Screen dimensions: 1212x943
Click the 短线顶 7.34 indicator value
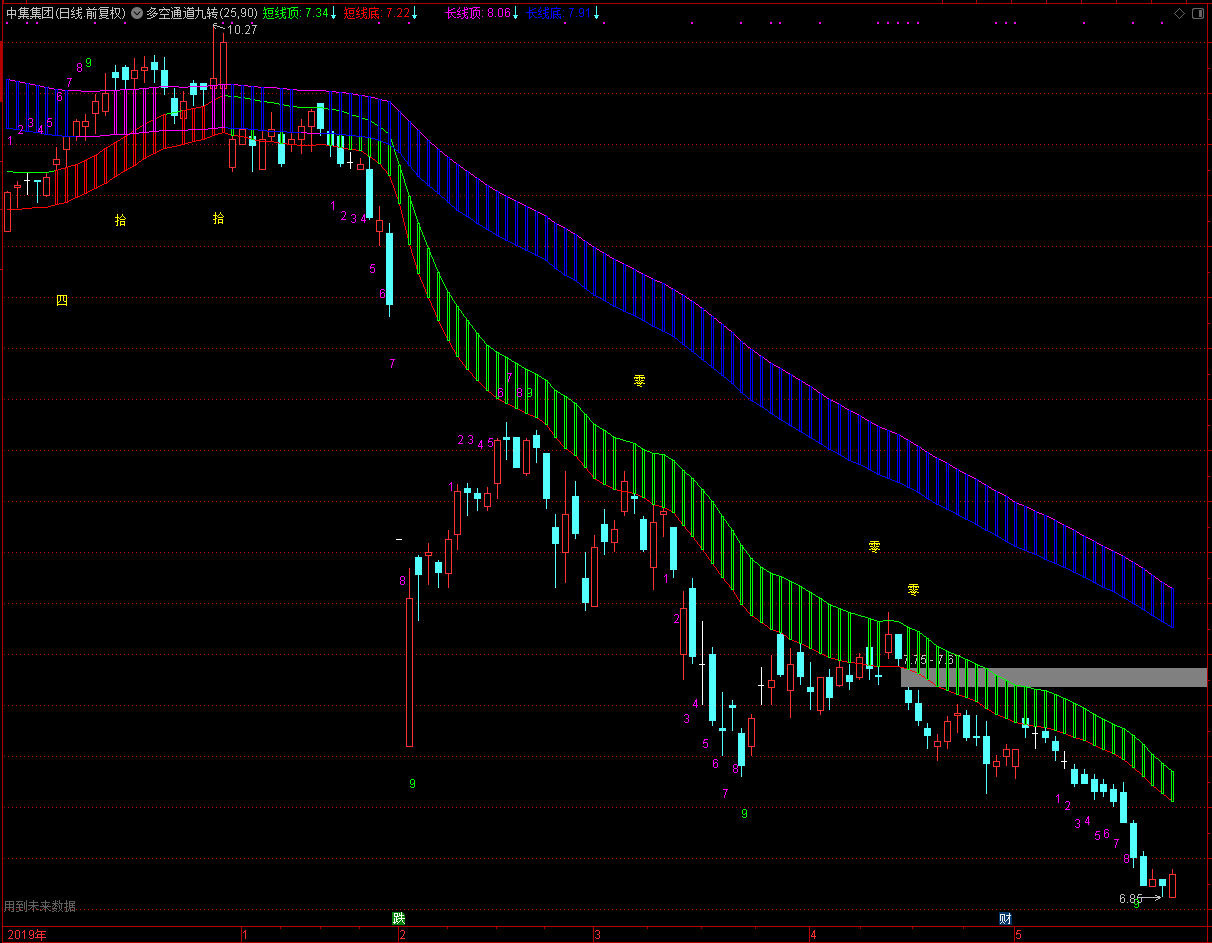tap(295, 14)
